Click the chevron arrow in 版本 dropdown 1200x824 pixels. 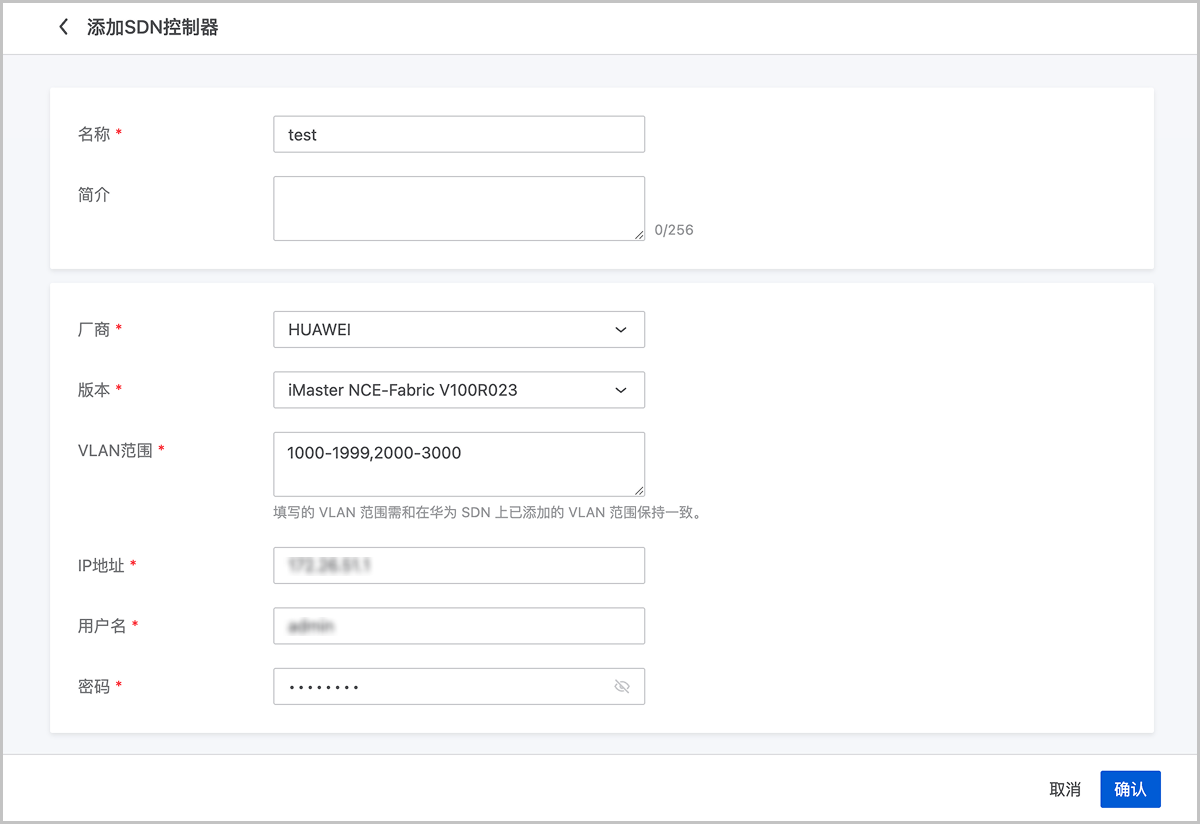(x=621, y=390)
